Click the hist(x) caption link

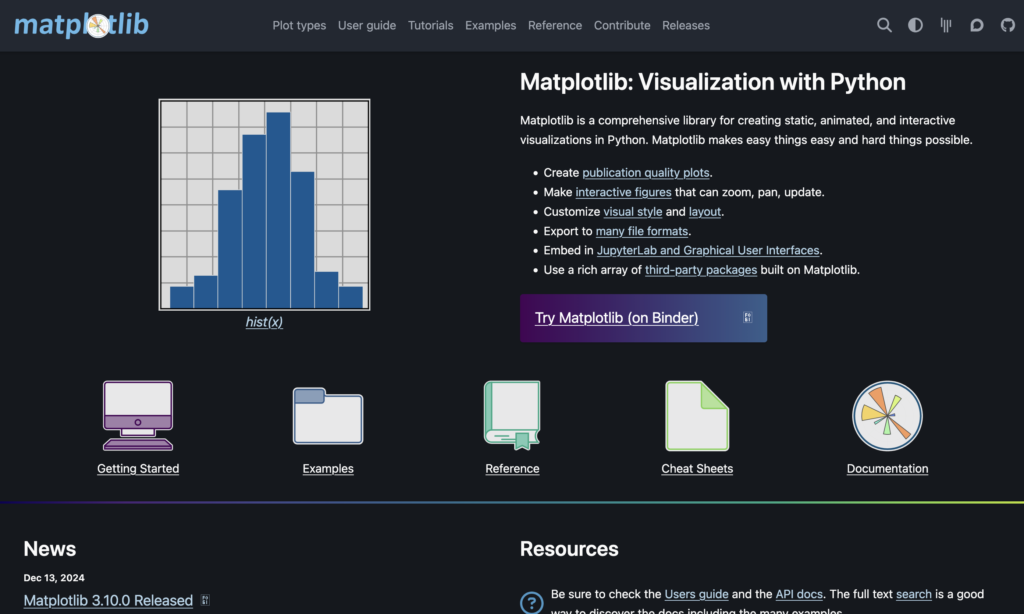pos(264,322)
